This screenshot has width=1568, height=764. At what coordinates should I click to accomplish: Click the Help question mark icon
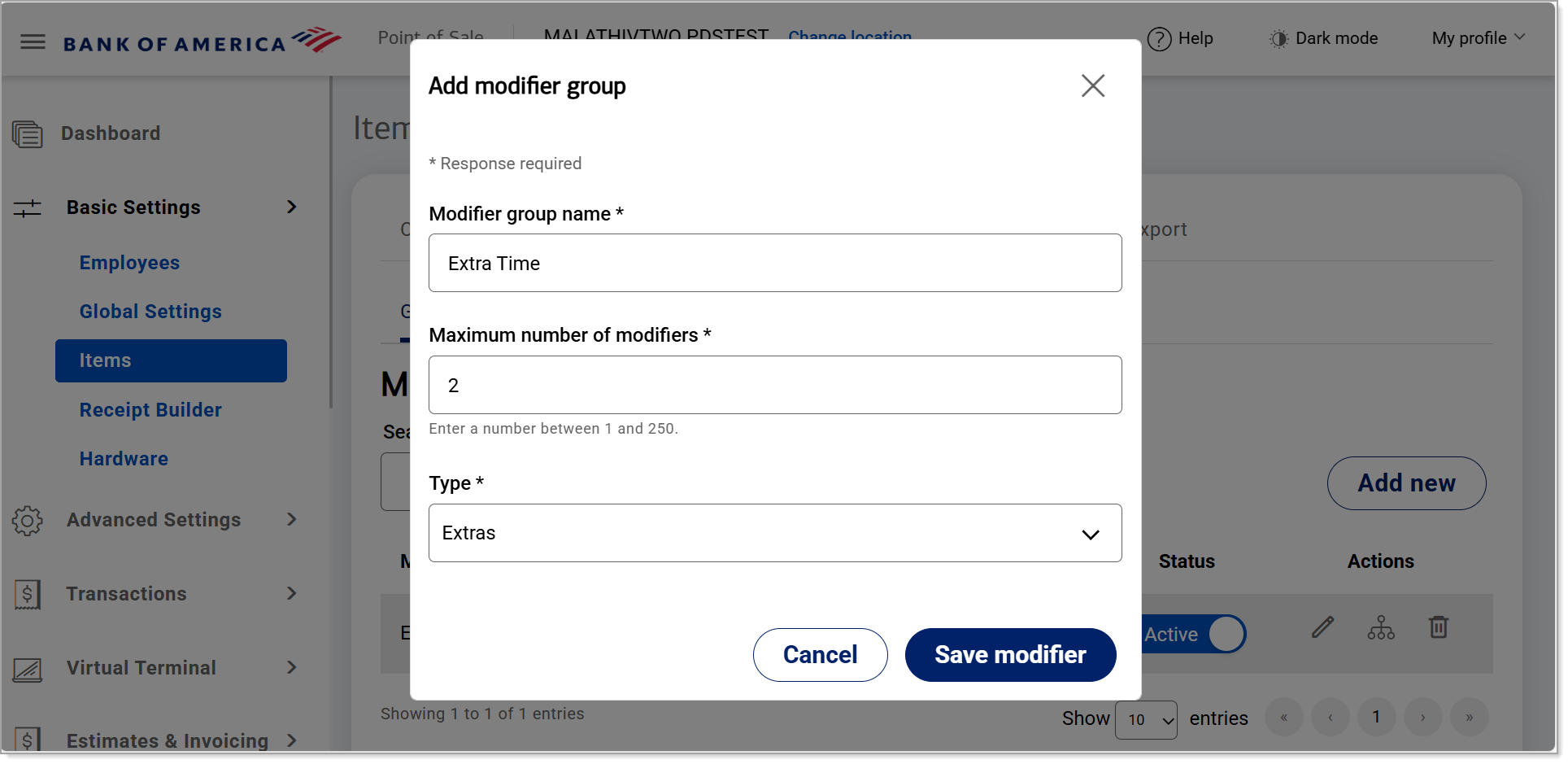coord(1159,39)
